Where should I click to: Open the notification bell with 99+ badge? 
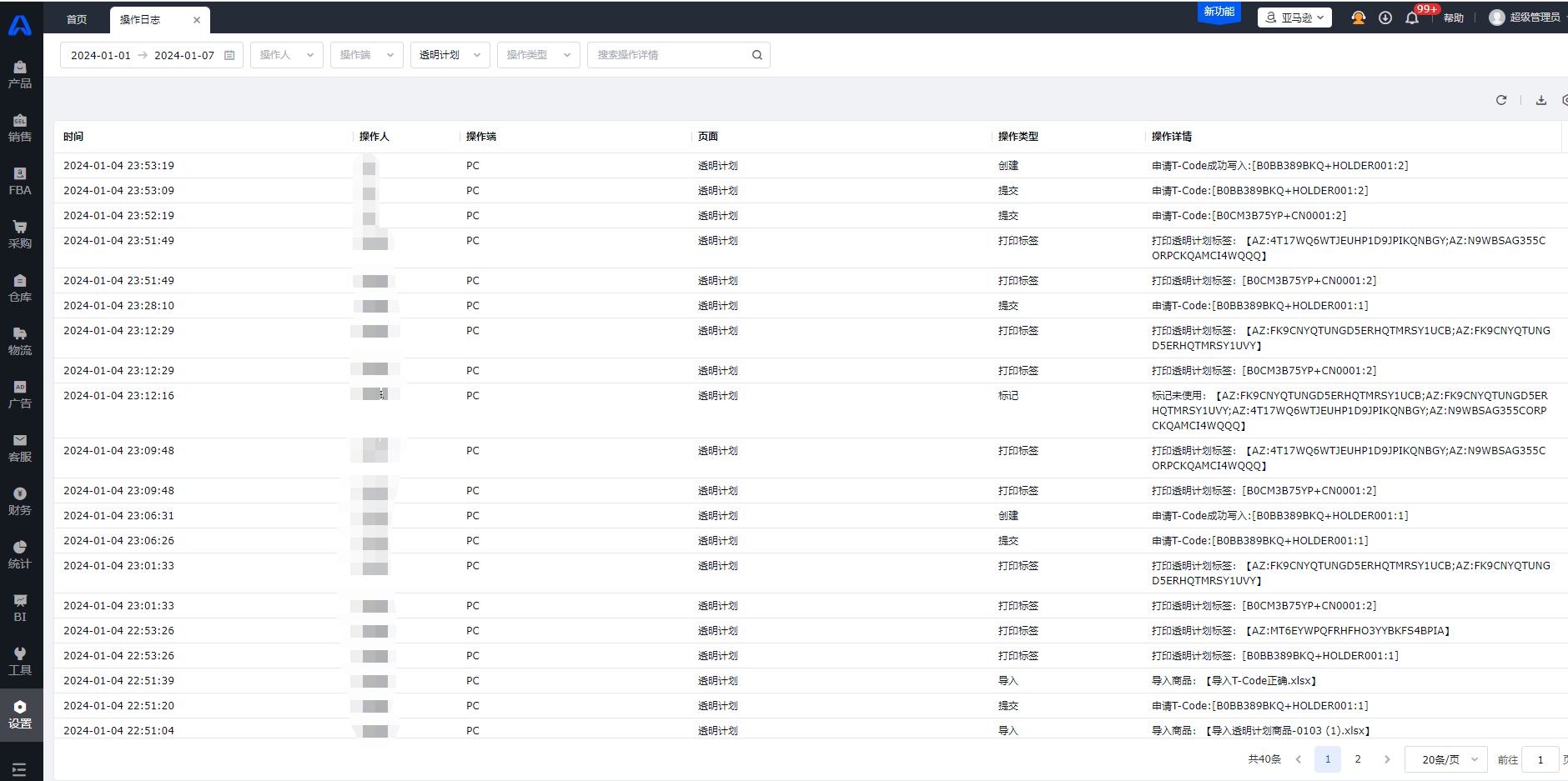point(1412,18)
